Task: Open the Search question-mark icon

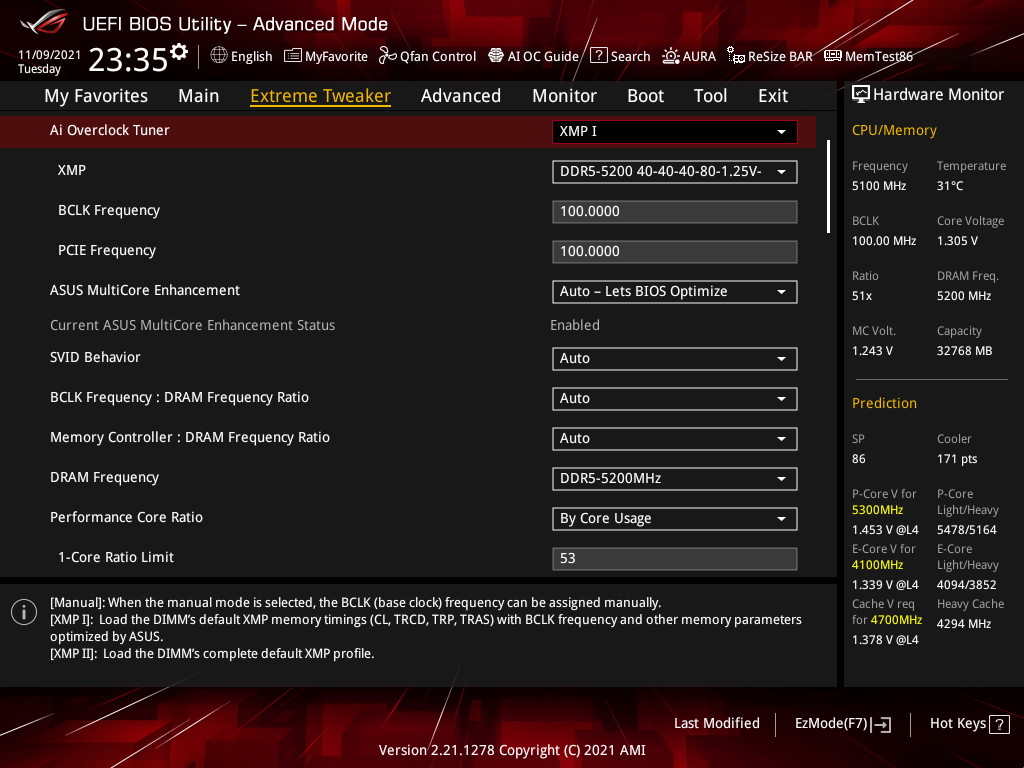Action: coord(598,56)
